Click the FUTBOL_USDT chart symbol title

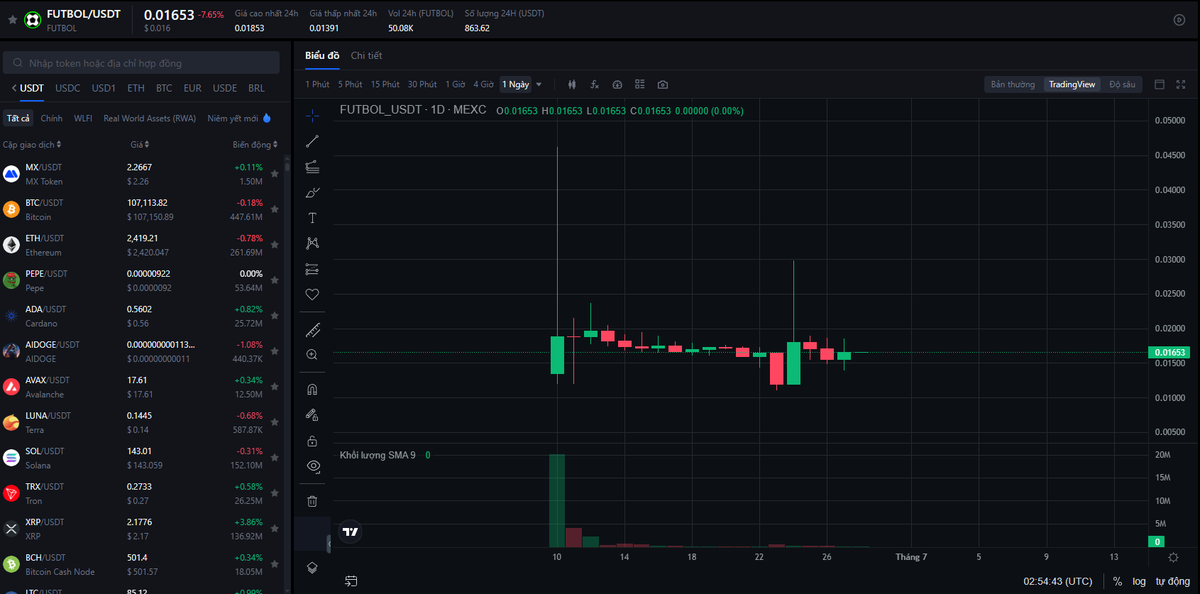[414, 111]
